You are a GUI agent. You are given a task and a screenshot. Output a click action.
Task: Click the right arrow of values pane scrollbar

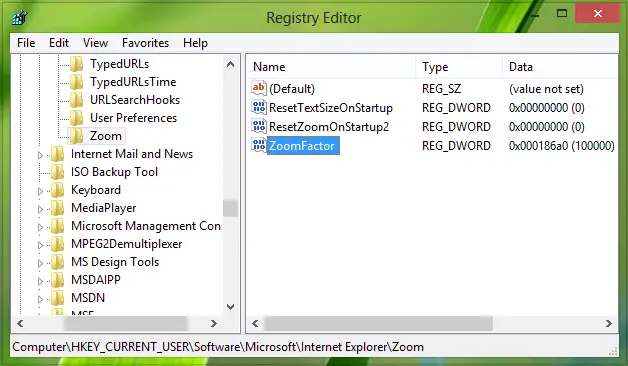click(608, 323)
